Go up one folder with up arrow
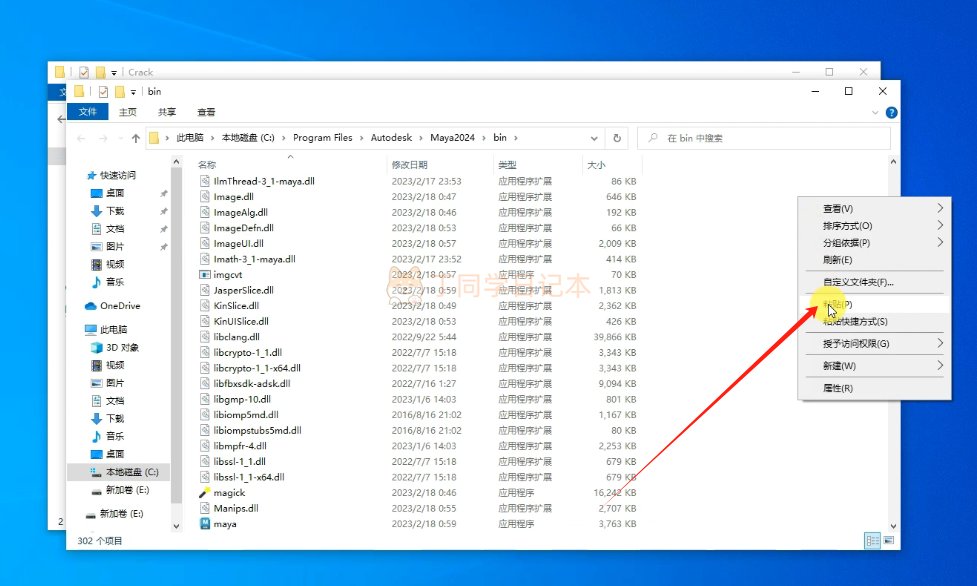Viewport: 977px width, 586px height. (x=132, y=138)
